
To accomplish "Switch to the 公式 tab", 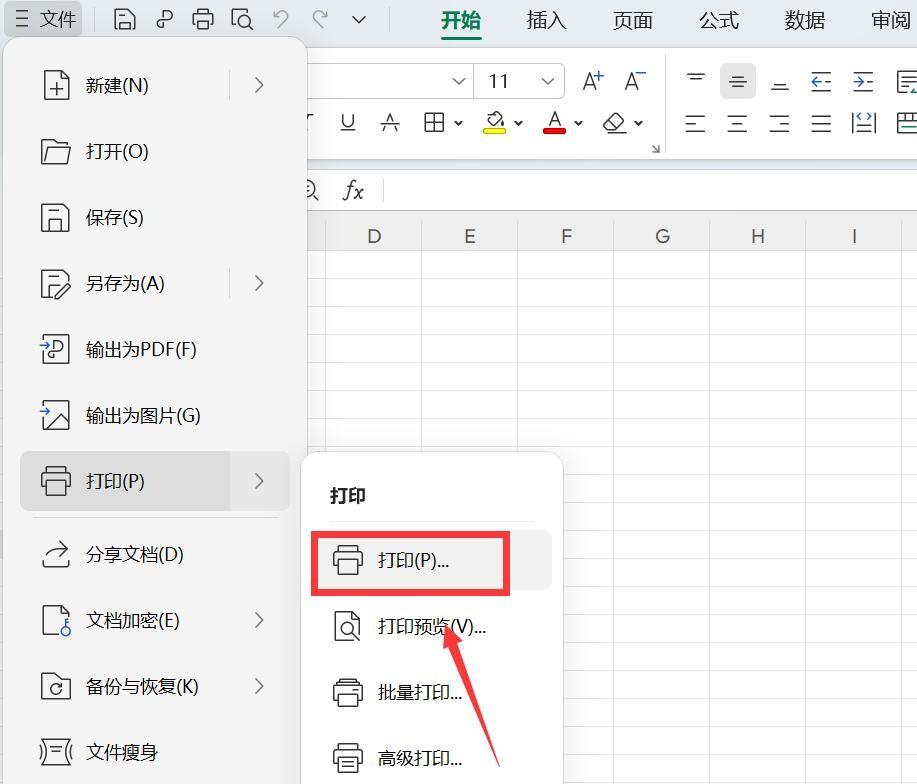I will [719, 20].
